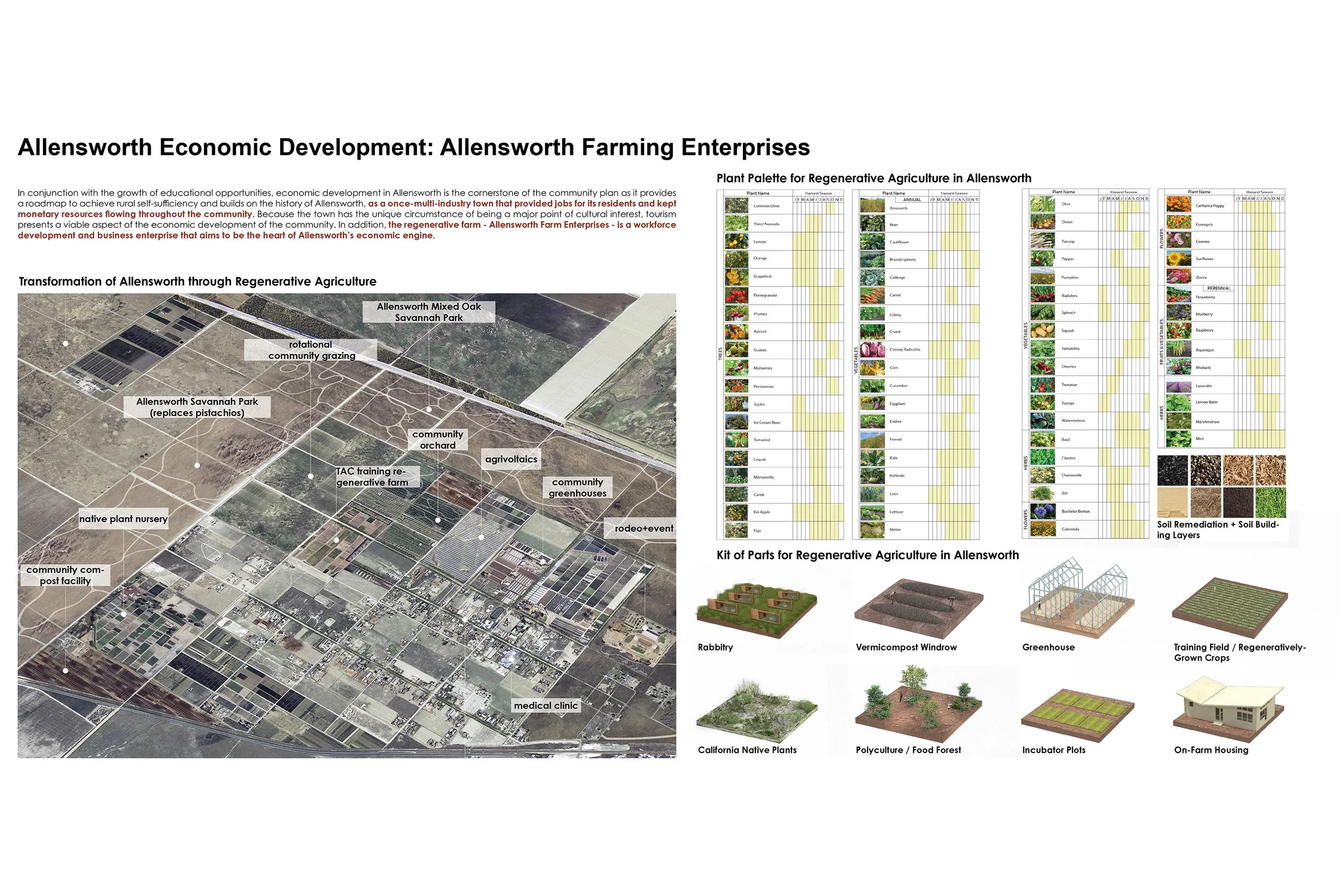Select the 'ANNUAL' table section label
Screen dimensions: 1344x896
[912, 200]
